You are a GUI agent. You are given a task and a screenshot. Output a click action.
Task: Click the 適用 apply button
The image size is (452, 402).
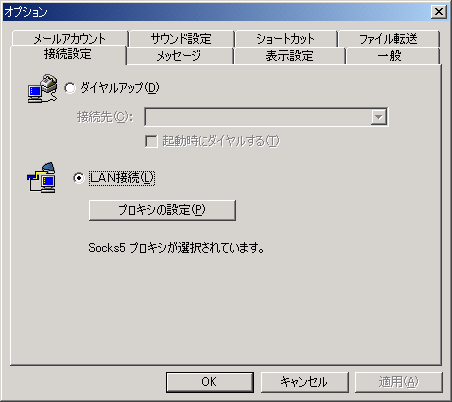(399, 382)
